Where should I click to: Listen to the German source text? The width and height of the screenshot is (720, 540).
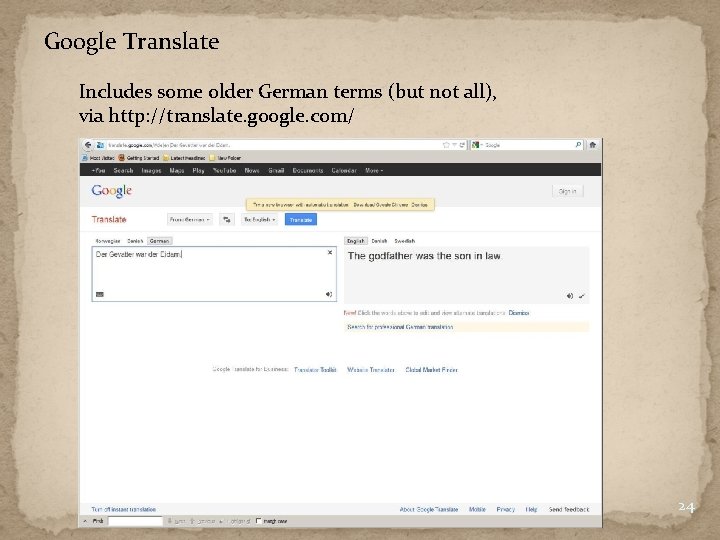click(x=329, y=294)
